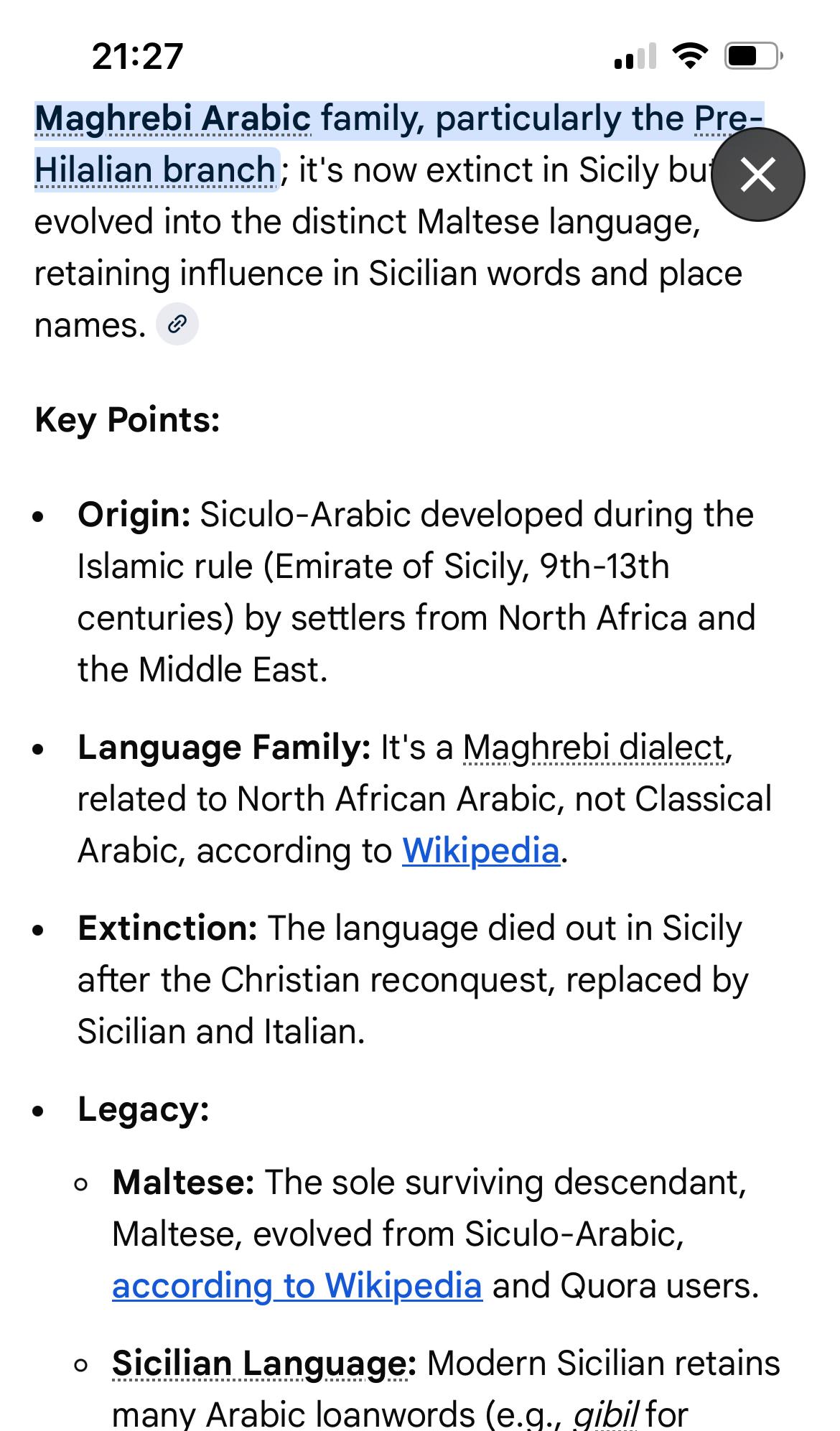Tap the bold "Maltese:" sub-bullet label

[183, 1183]
